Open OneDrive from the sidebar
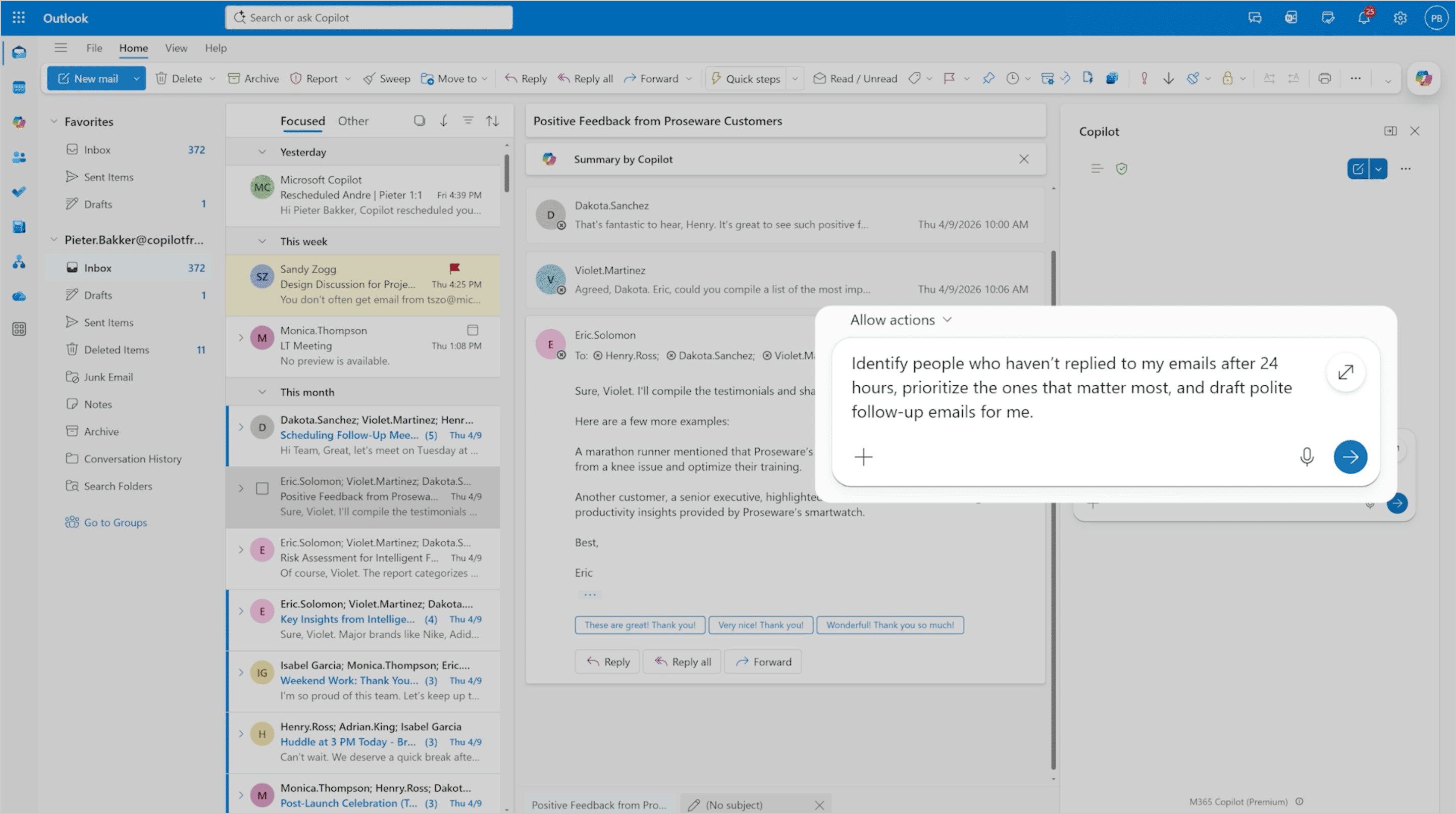Screen dimensions: 1456x814 click(x=19, y=295)
